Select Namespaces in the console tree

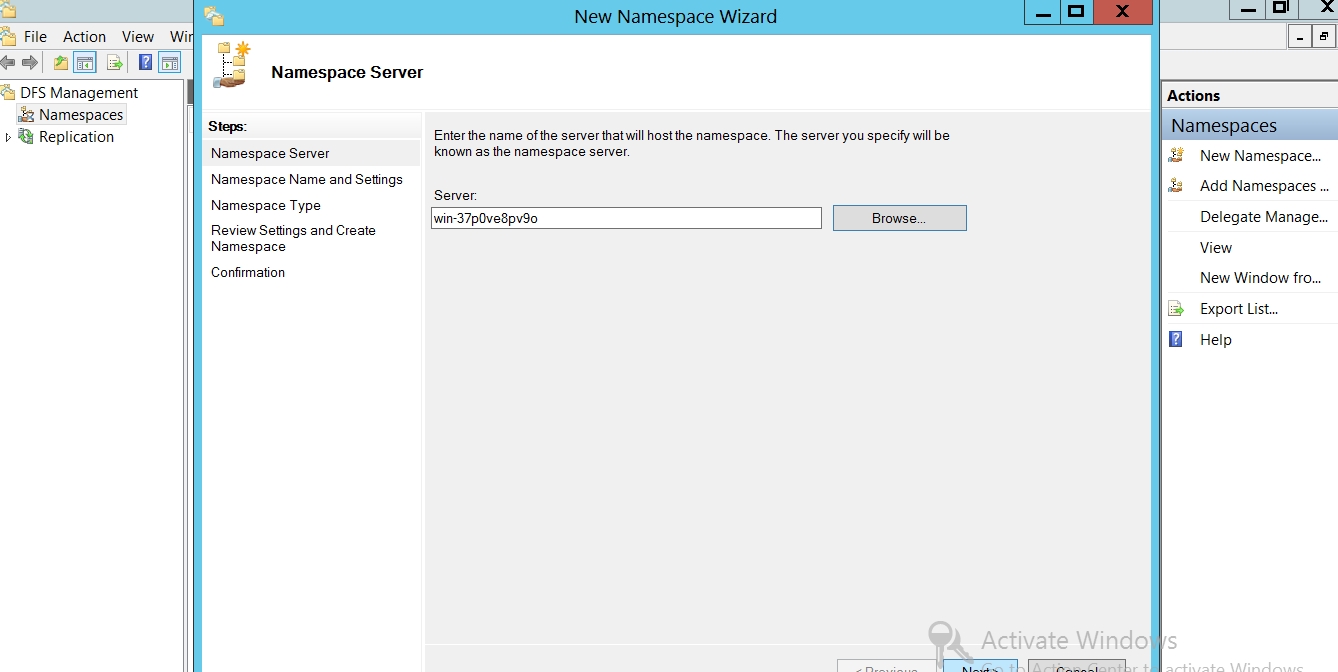pyautogui.click(x=80, y=115)
